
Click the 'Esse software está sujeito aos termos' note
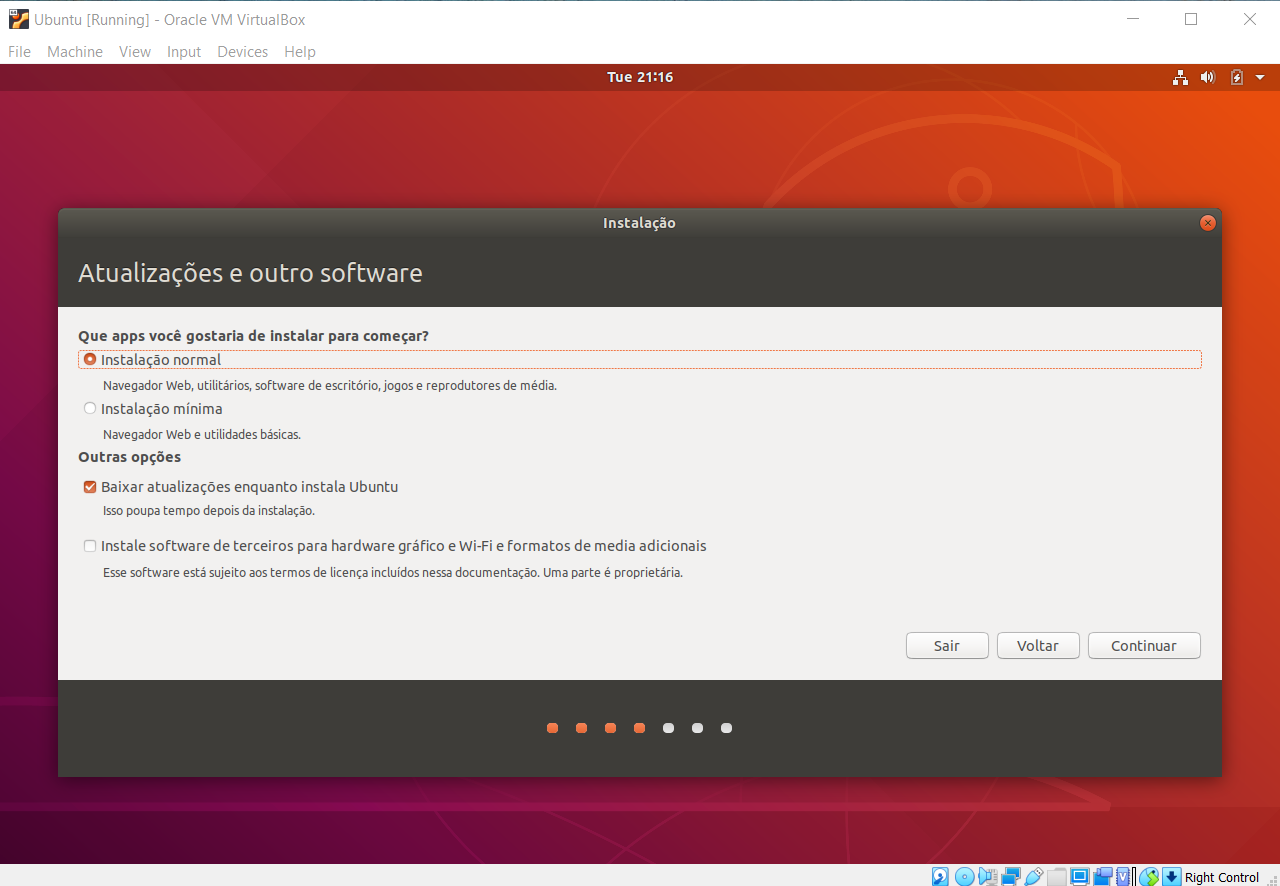pos(393,573)
